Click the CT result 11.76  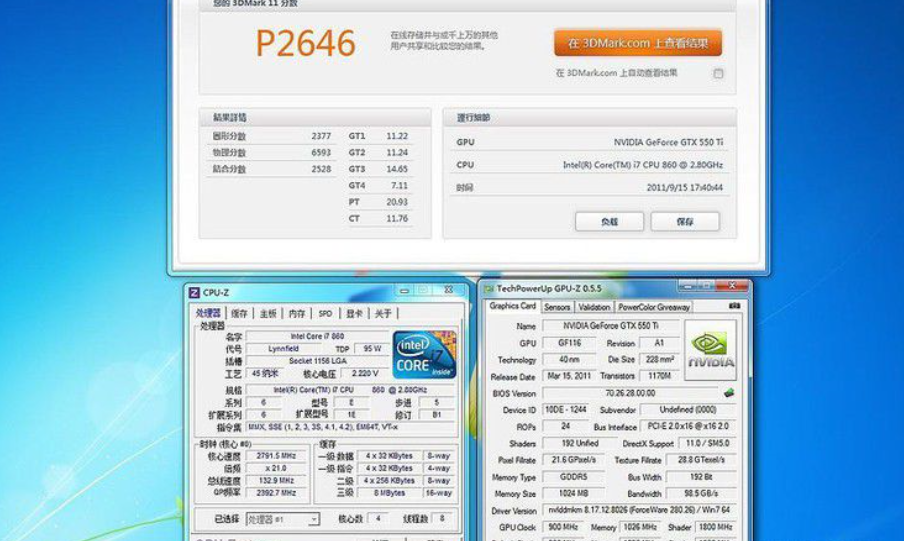(x=397, y=219)
